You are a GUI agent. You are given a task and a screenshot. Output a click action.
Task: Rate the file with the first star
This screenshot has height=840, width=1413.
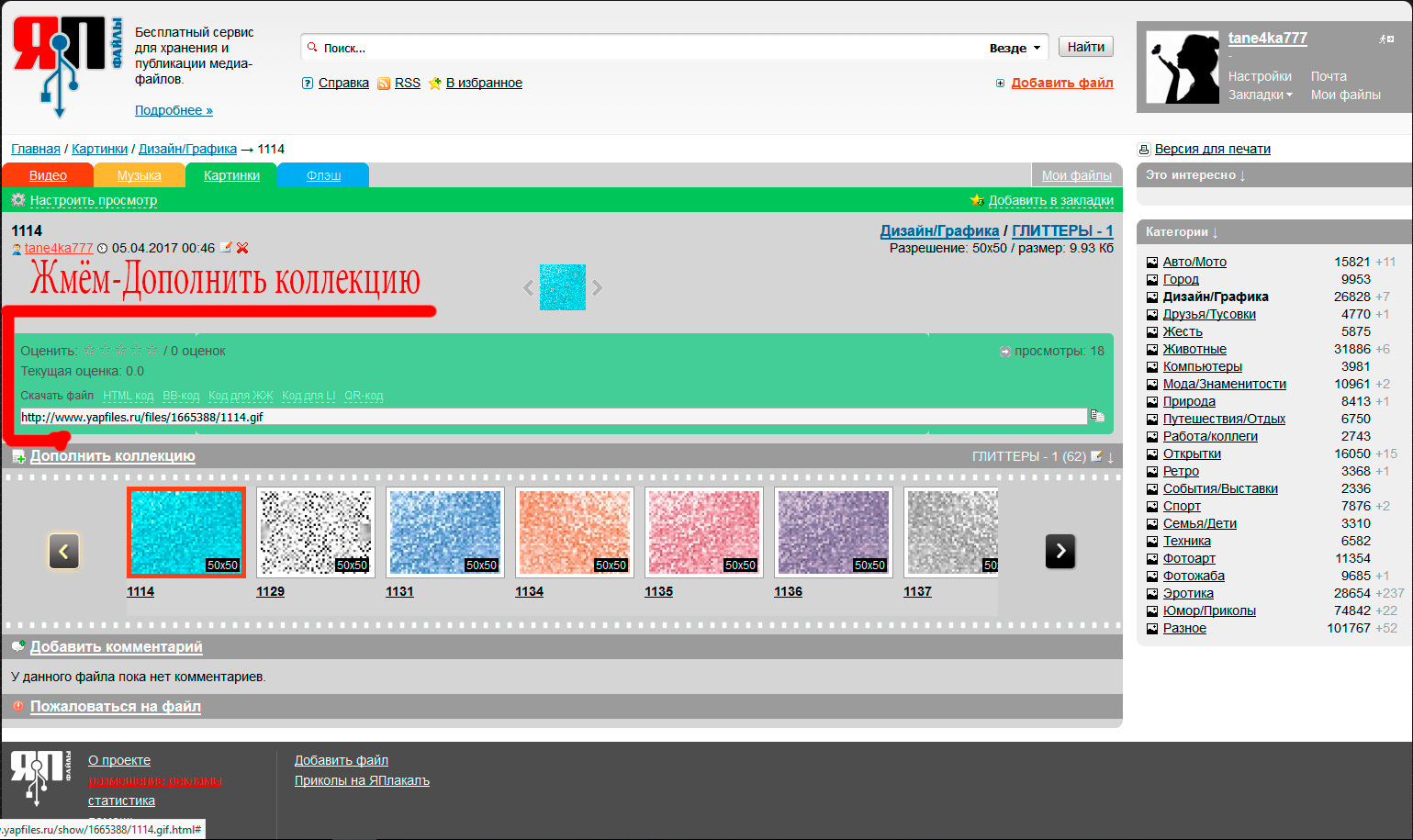tap(90, 351)
